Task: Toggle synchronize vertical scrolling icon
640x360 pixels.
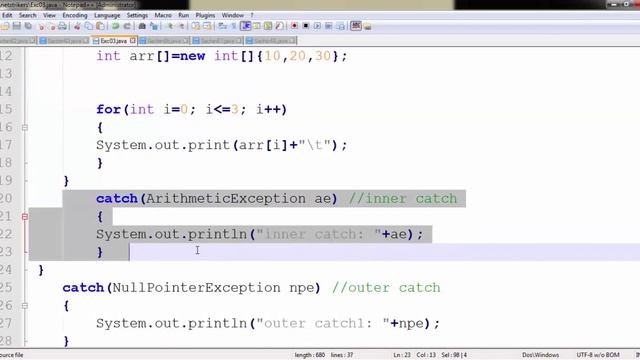Action: 196,26
